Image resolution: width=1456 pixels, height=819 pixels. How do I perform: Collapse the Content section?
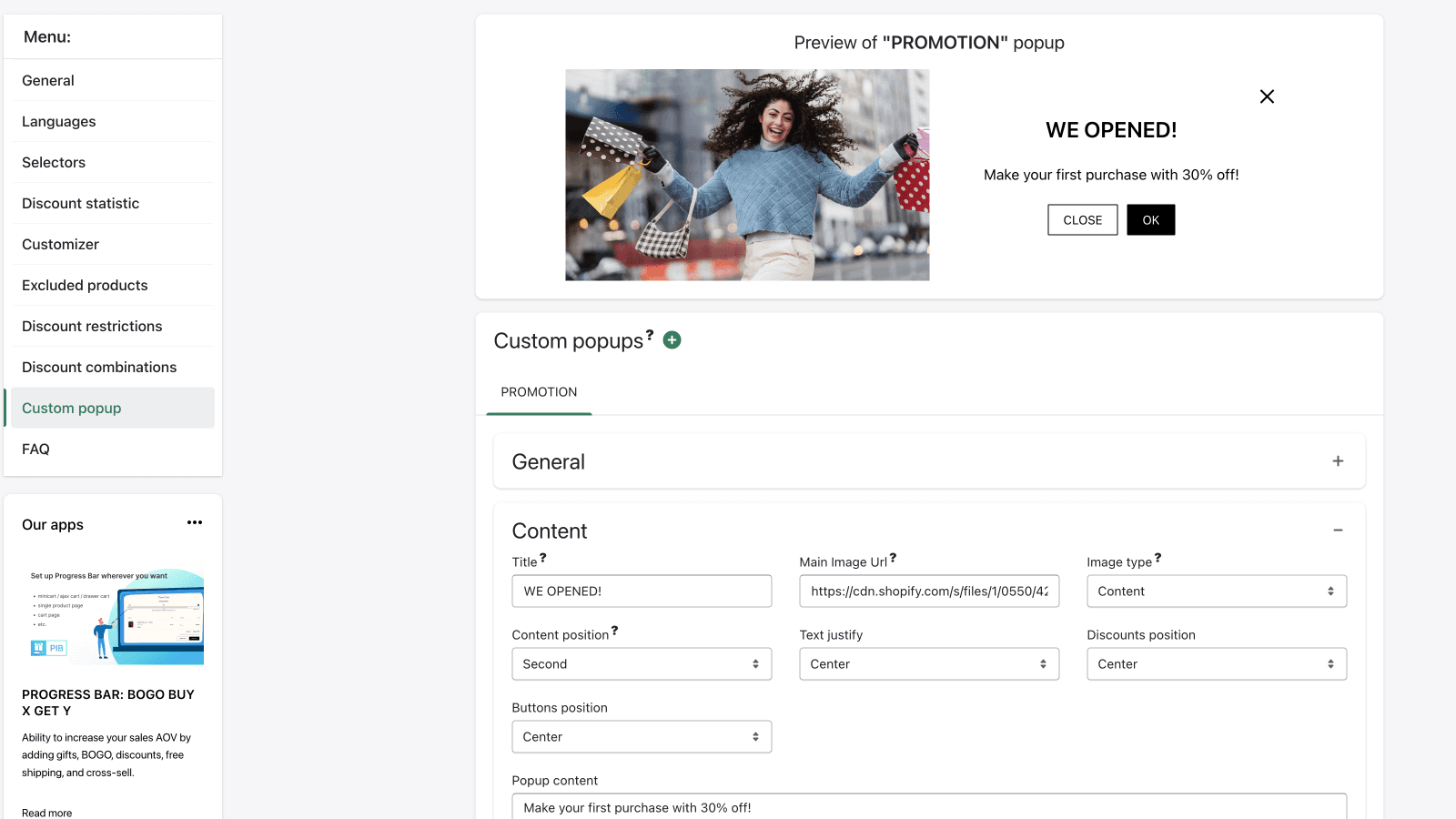(1338, 530)
